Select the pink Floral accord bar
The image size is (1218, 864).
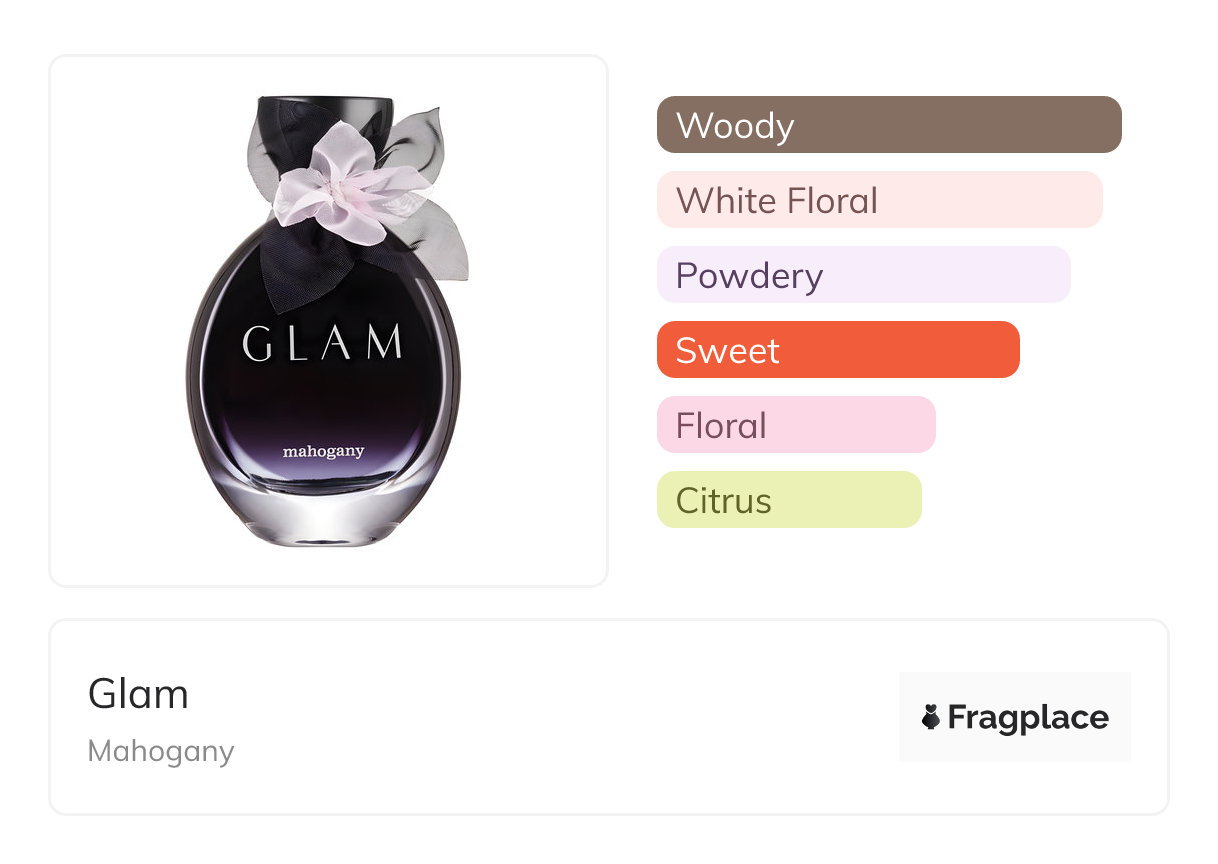click(x=795, y=425)
